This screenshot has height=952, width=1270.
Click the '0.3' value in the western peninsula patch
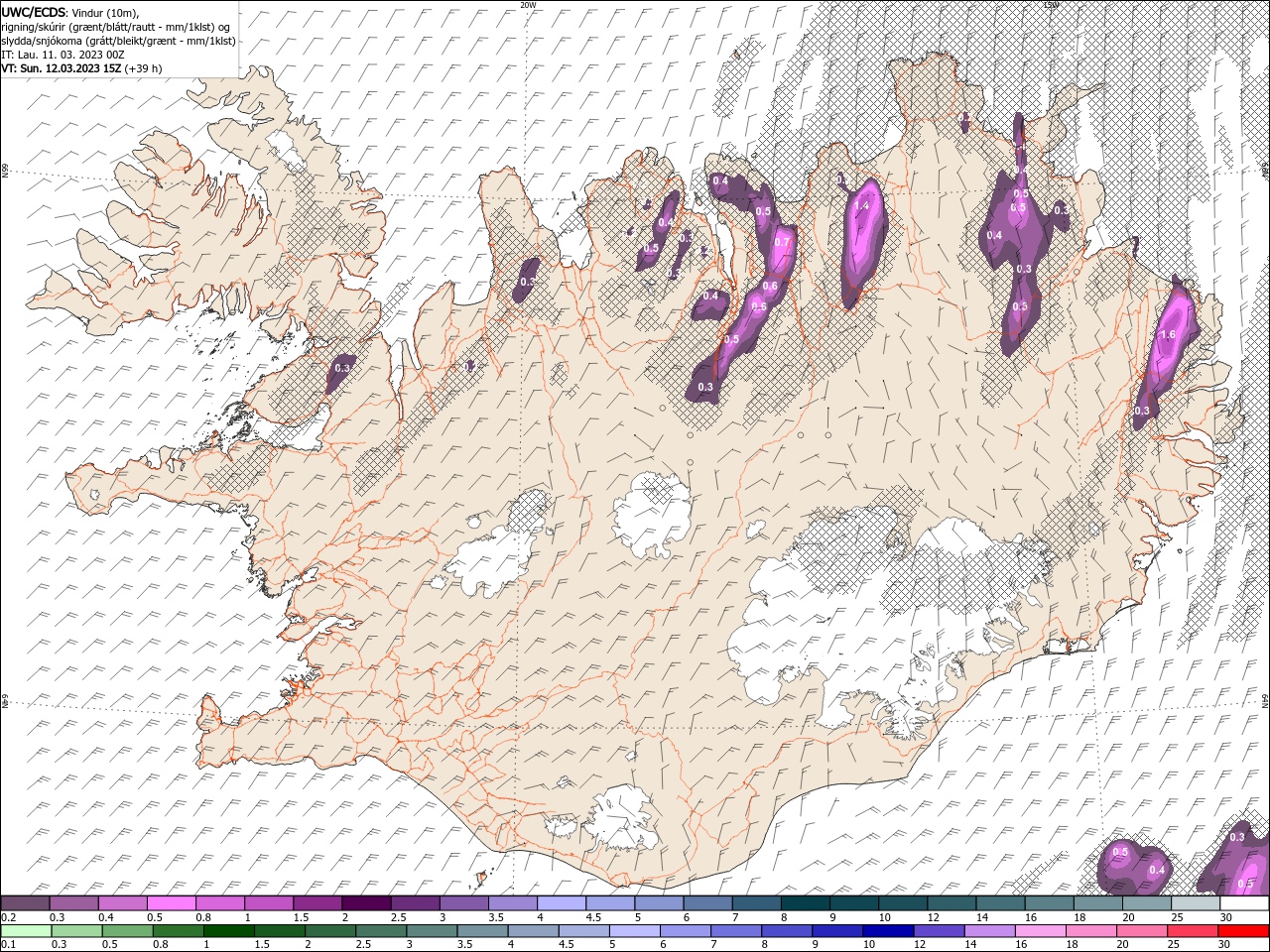(343, 368)
